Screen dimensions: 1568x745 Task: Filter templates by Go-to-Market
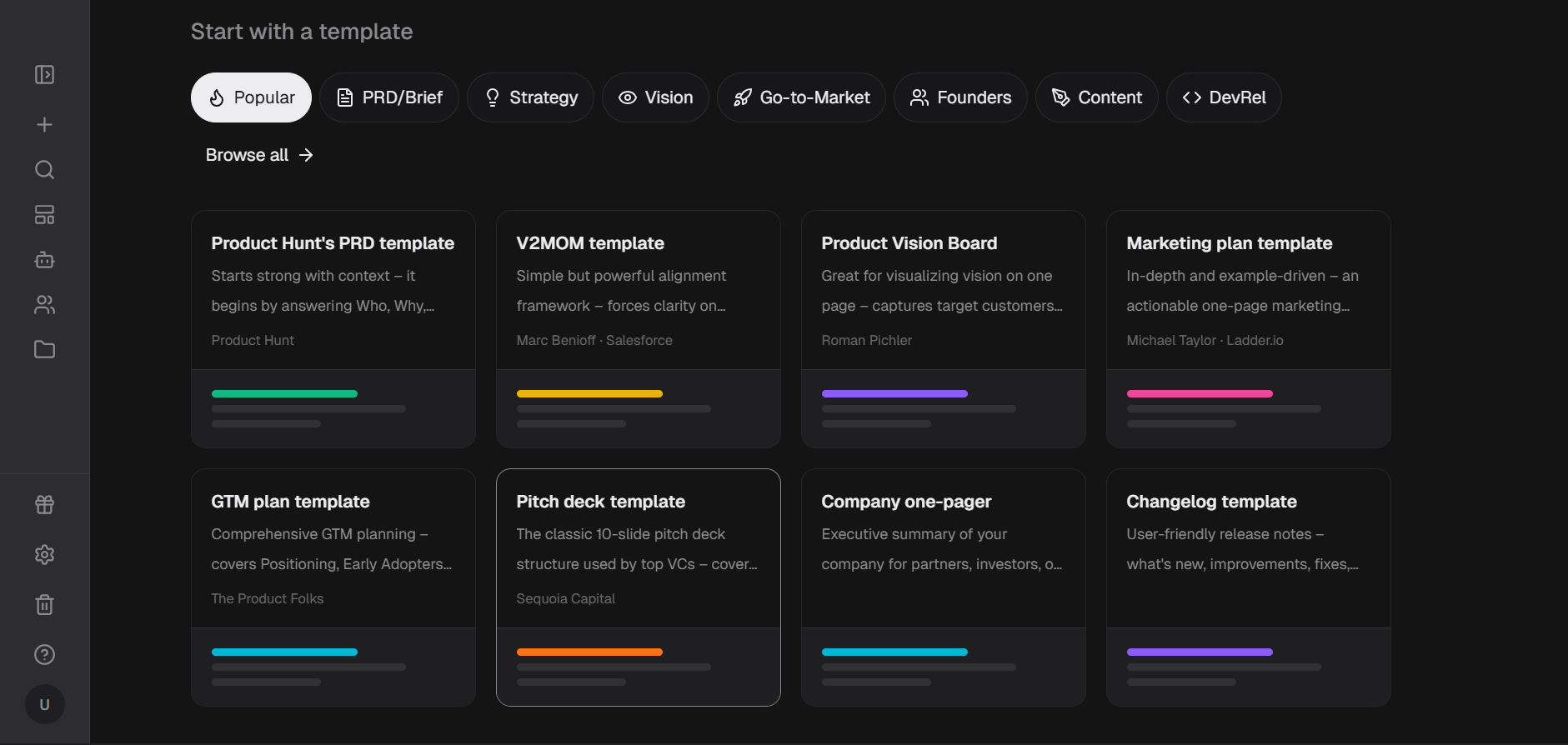click(x=801, y=97)
